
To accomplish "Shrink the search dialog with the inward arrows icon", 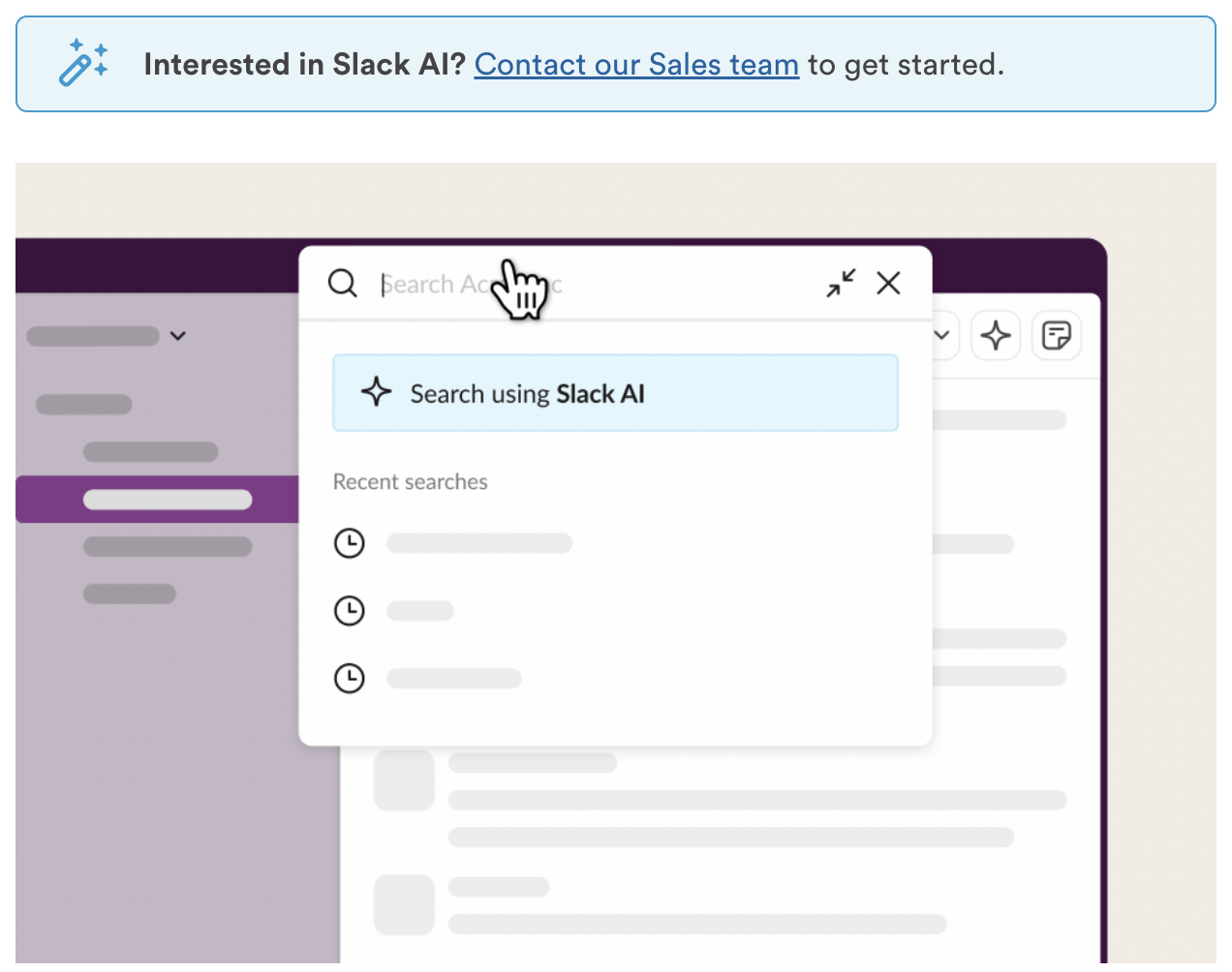I will (841, 284).
